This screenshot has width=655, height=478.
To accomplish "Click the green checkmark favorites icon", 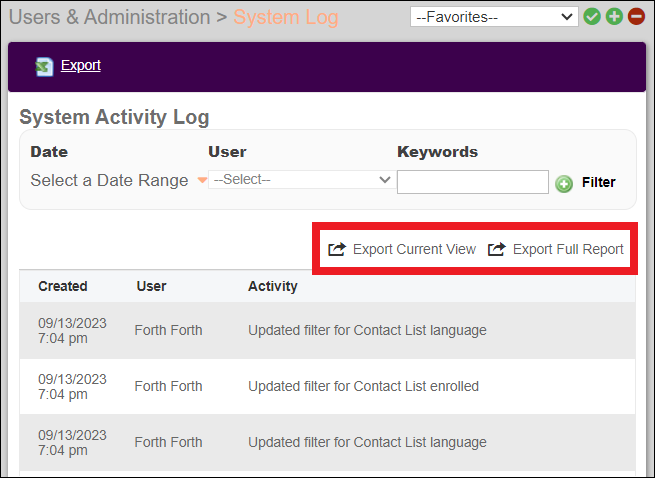I will click(592, 17).
